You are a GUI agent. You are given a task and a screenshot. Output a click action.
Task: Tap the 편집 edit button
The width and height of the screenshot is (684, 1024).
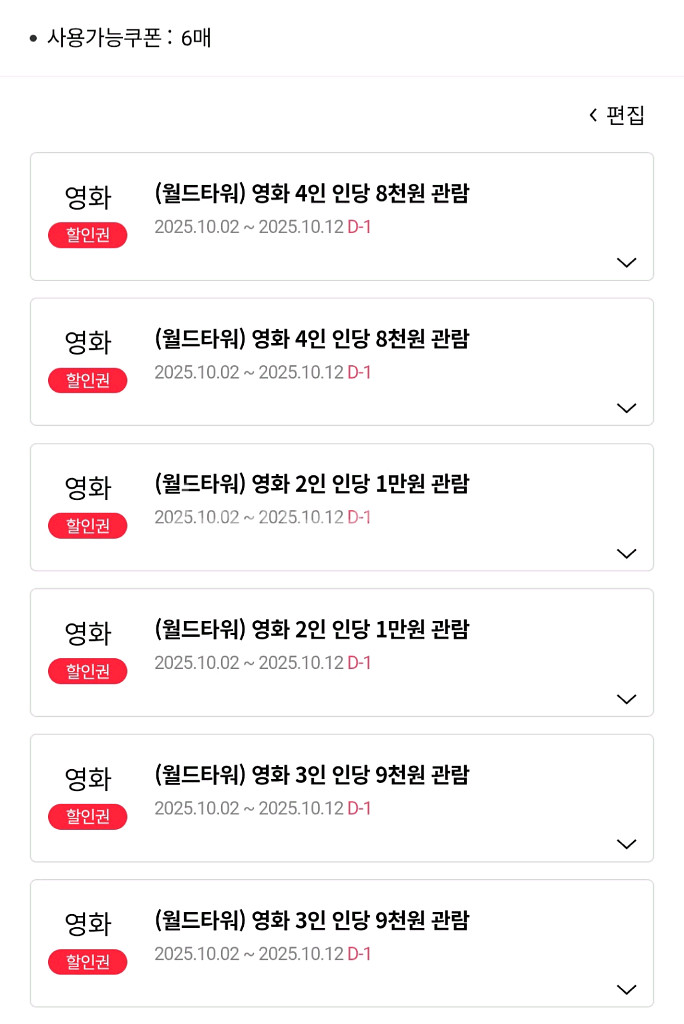coord(625,115)
